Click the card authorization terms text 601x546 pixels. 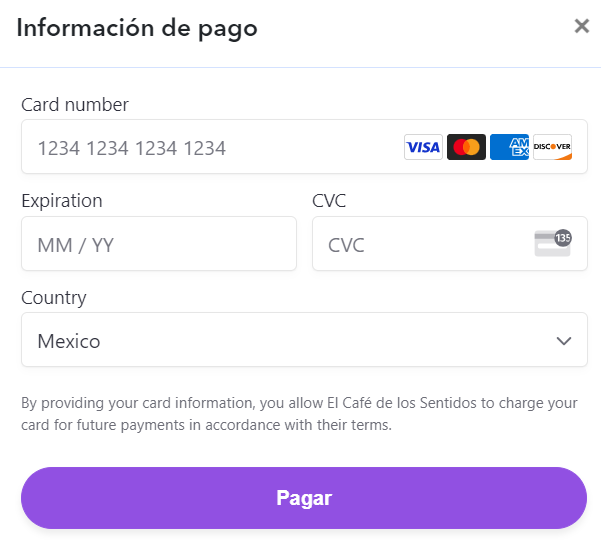tap(299, 414)
